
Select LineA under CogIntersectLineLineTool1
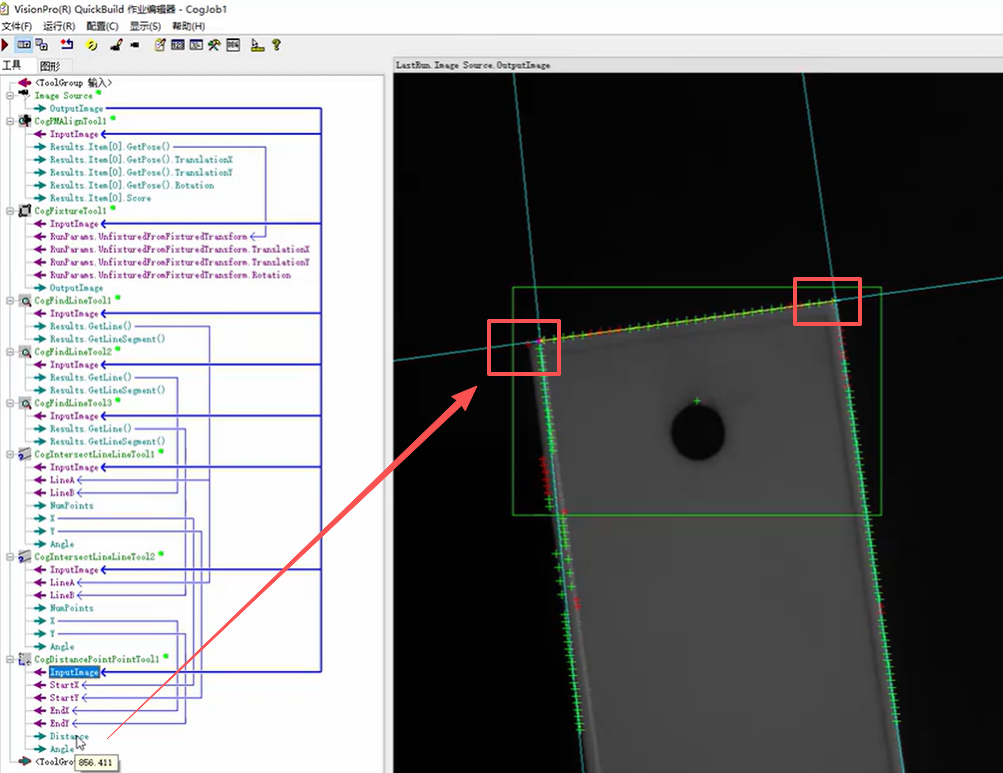[62, 479]
